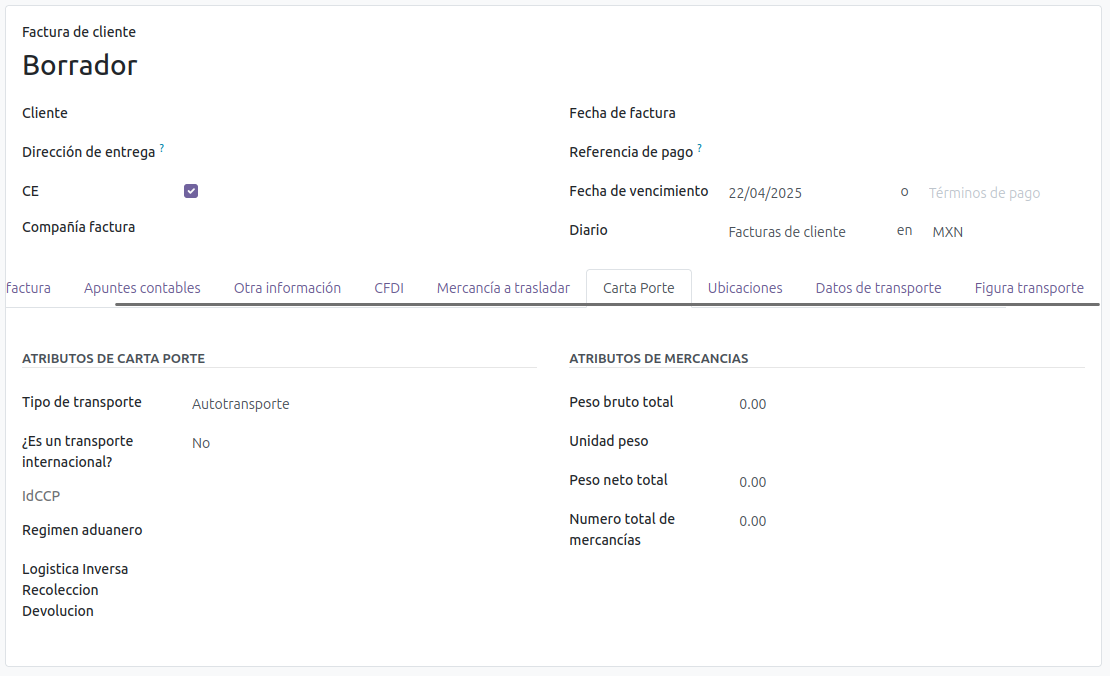The width and height of the screenshot is (1110, 676).
Task: Show the Figura transporte tab
Action: [1029, 288]
